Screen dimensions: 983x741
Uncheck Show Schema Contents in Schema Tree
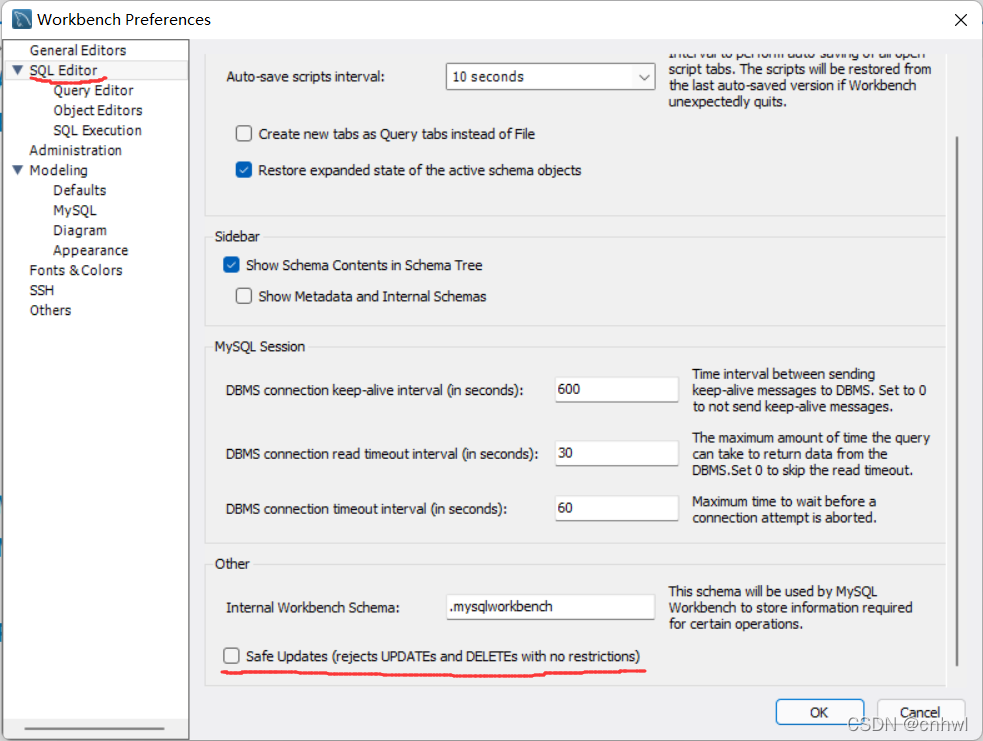tap(231, 265)
